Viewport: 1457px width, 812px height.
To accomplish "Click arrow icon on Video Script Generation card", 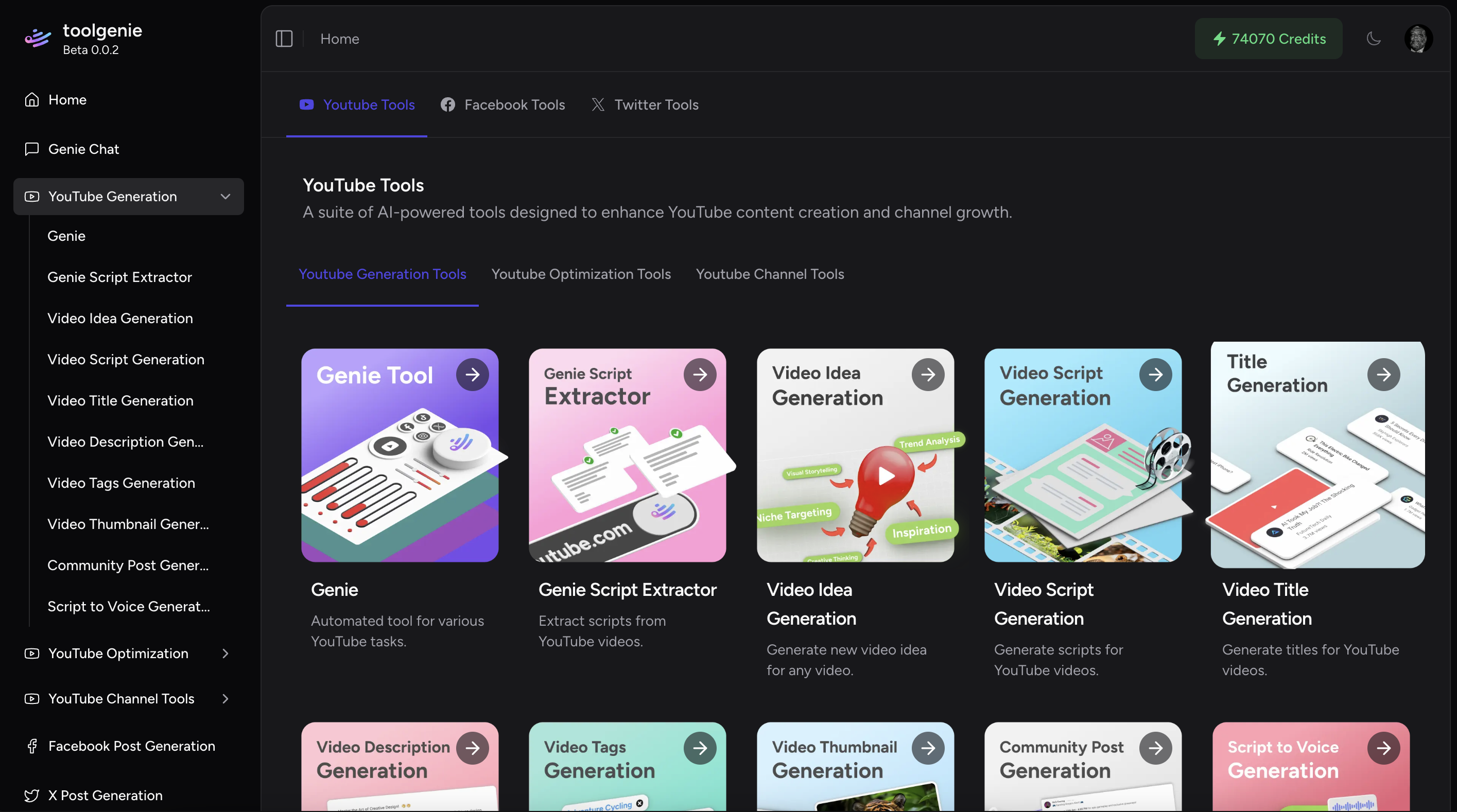I will (x=1155, y=374).
